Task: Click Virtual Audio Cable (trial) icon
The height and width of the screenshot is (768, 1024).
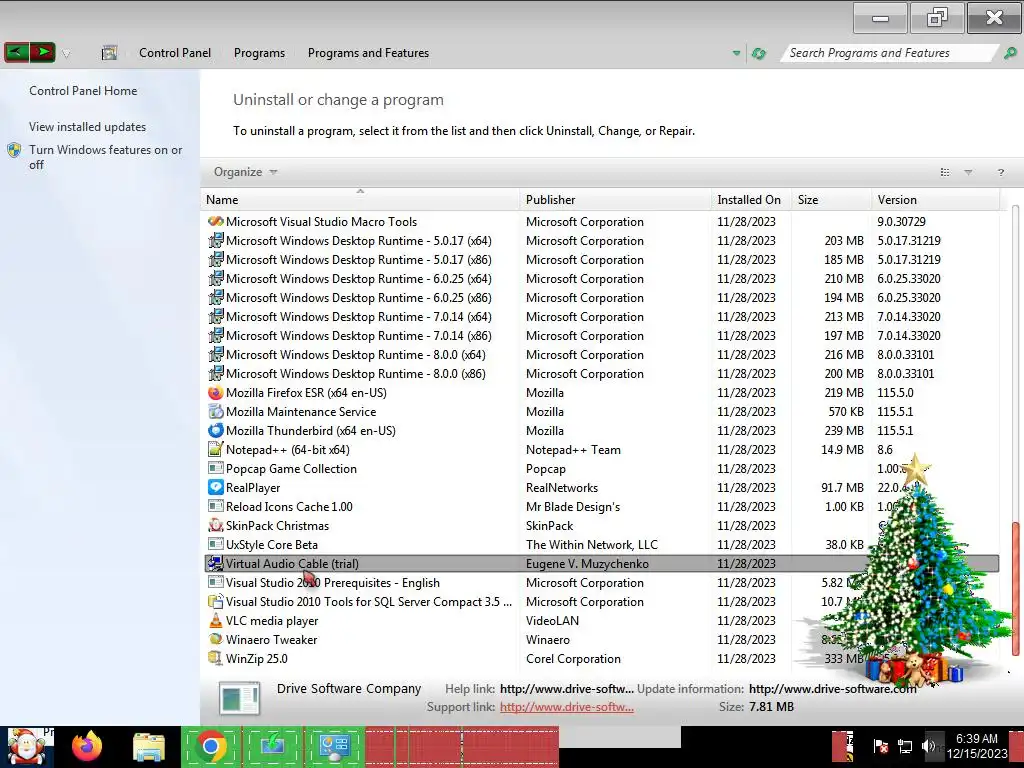Action: pyautogui.click(x=216, y=564)
